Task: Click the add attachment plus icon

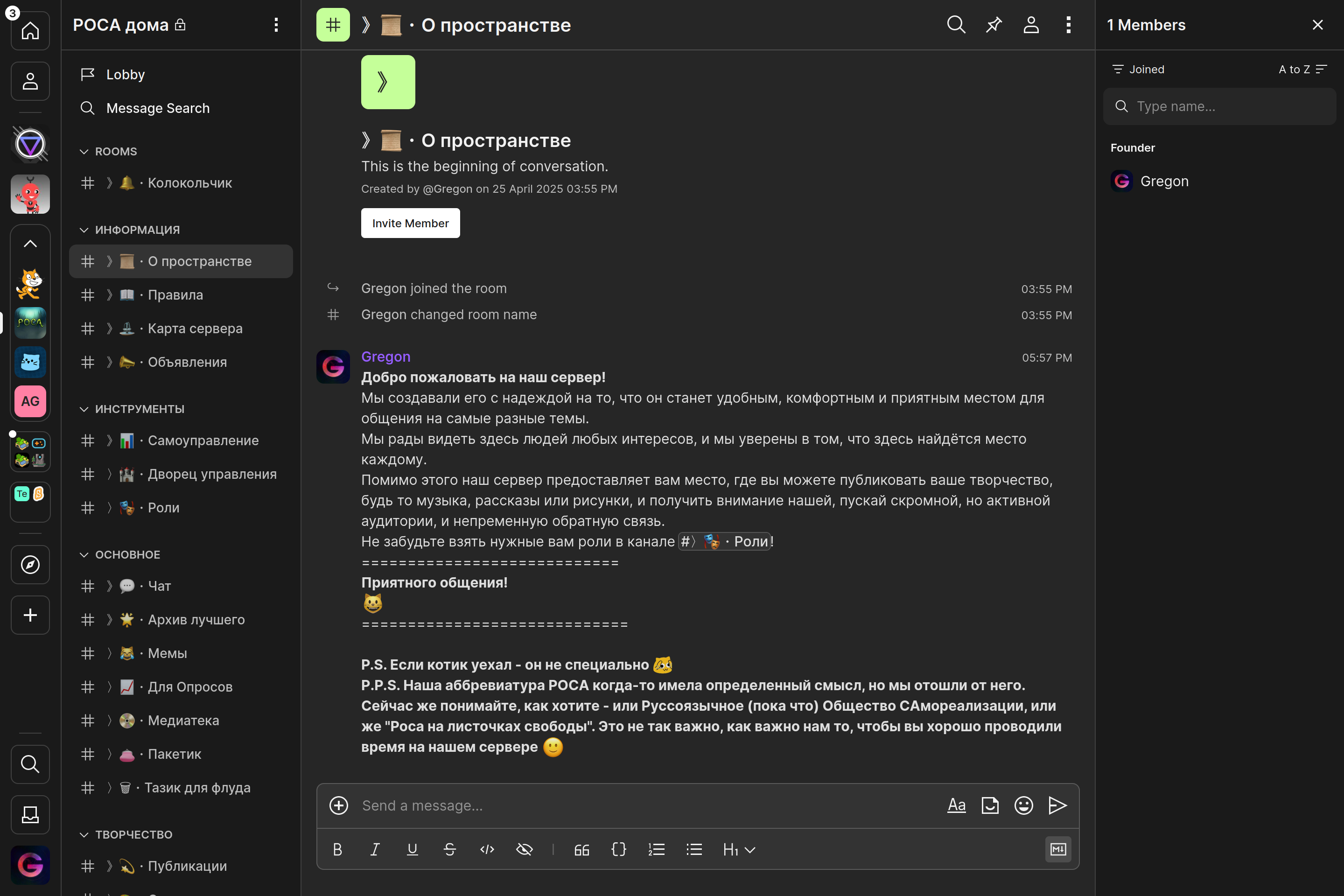Action: (x=338, y=805)
